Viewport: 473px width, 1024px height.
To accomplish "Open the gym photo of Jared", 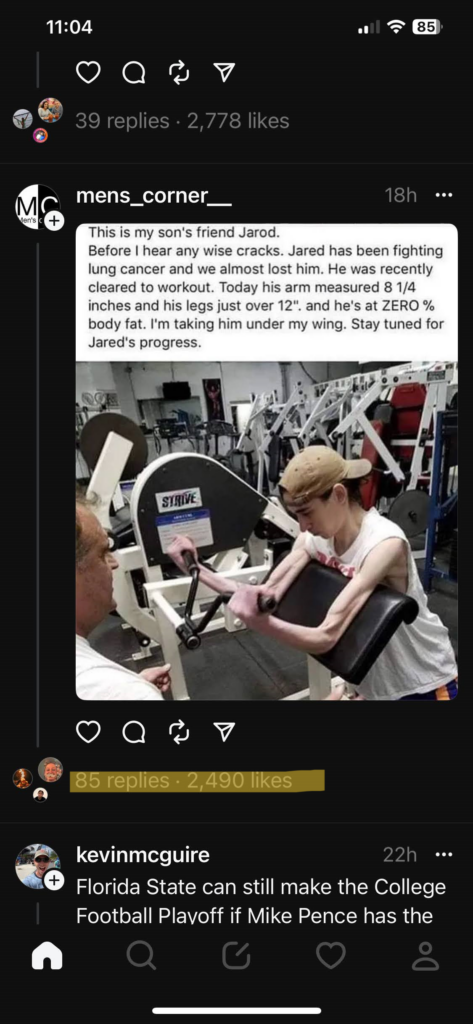I will pos(267,530).
